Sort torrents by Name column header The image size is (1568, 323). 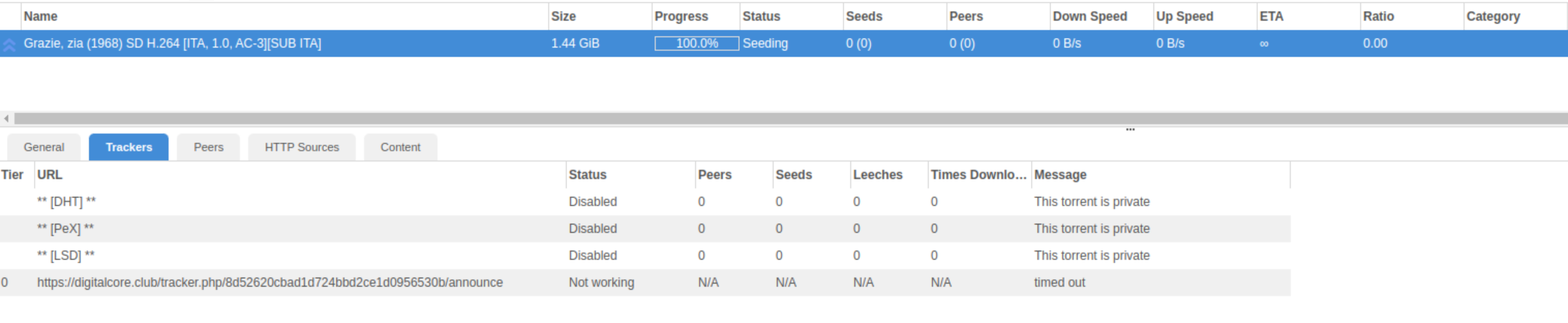pyautogui.click(x=41, y=17)
